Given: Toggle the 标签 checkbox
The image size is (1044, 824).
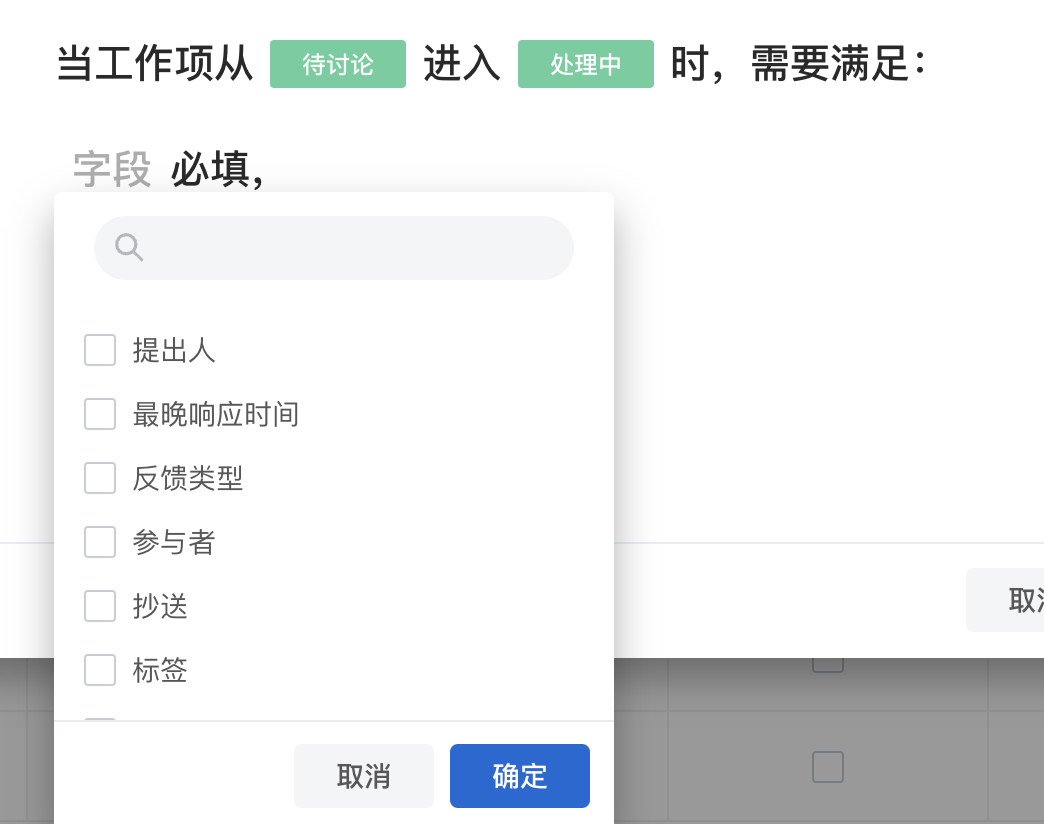Looking at the screenshot, I should (100, 670).
